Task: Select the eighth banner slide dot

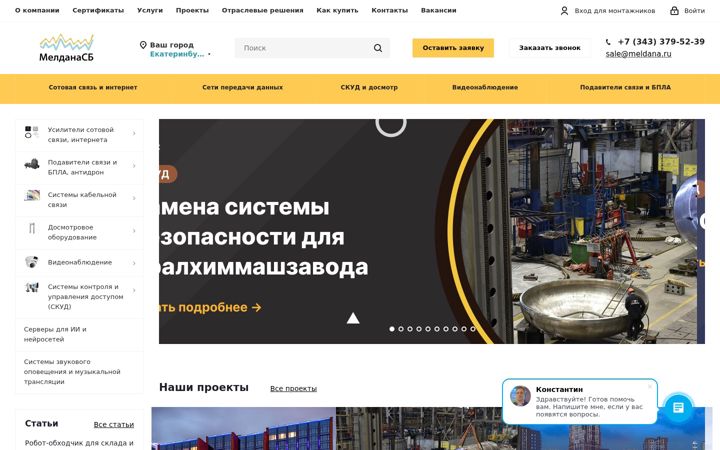Action: (455, 329)
